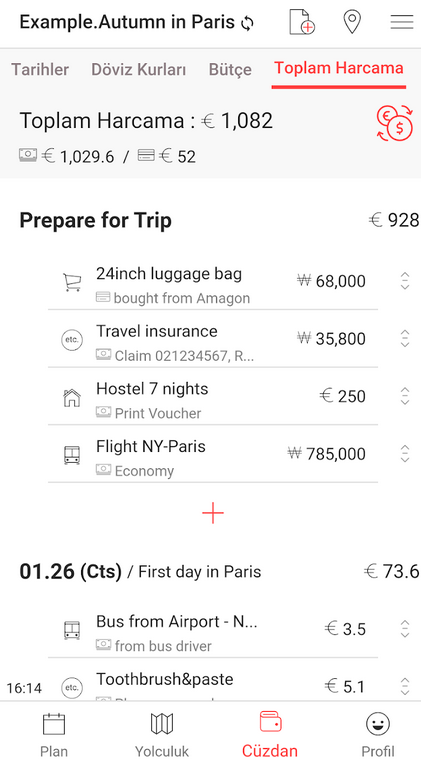Tap reorder arrows for Hostel 7 nights

point(404,396)
